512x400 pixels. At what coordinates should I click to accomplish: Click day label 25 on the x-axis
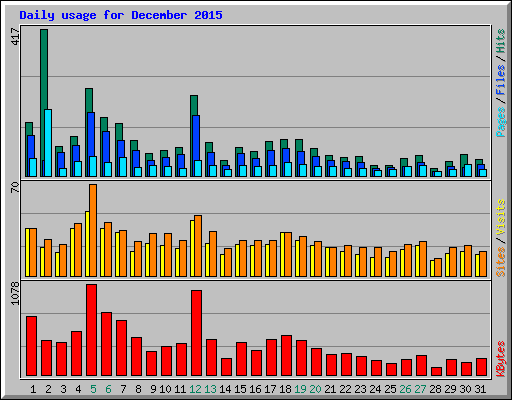coord(390,389)
